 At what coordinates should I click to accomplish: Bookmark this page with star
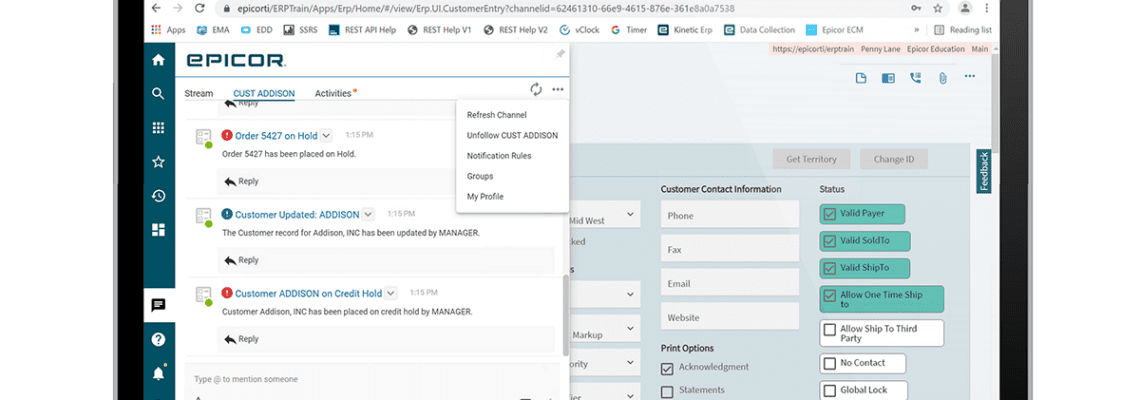[x=938, y=9]
